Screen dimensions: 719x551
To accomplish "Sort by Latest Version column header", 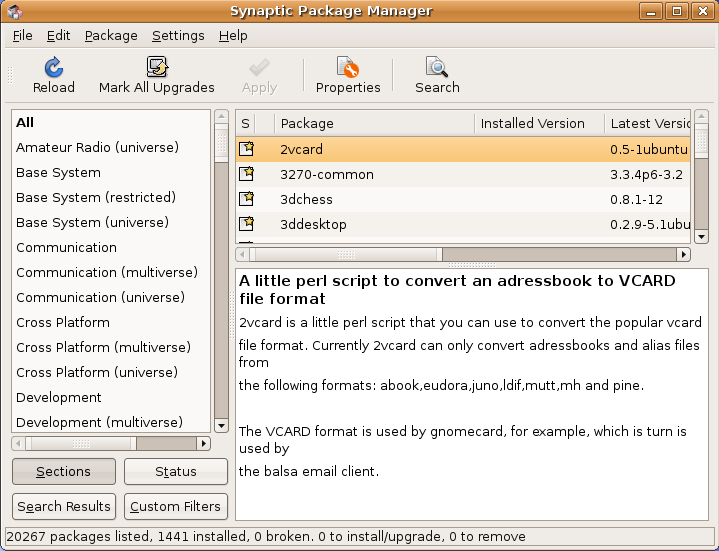I will [647, 123].
